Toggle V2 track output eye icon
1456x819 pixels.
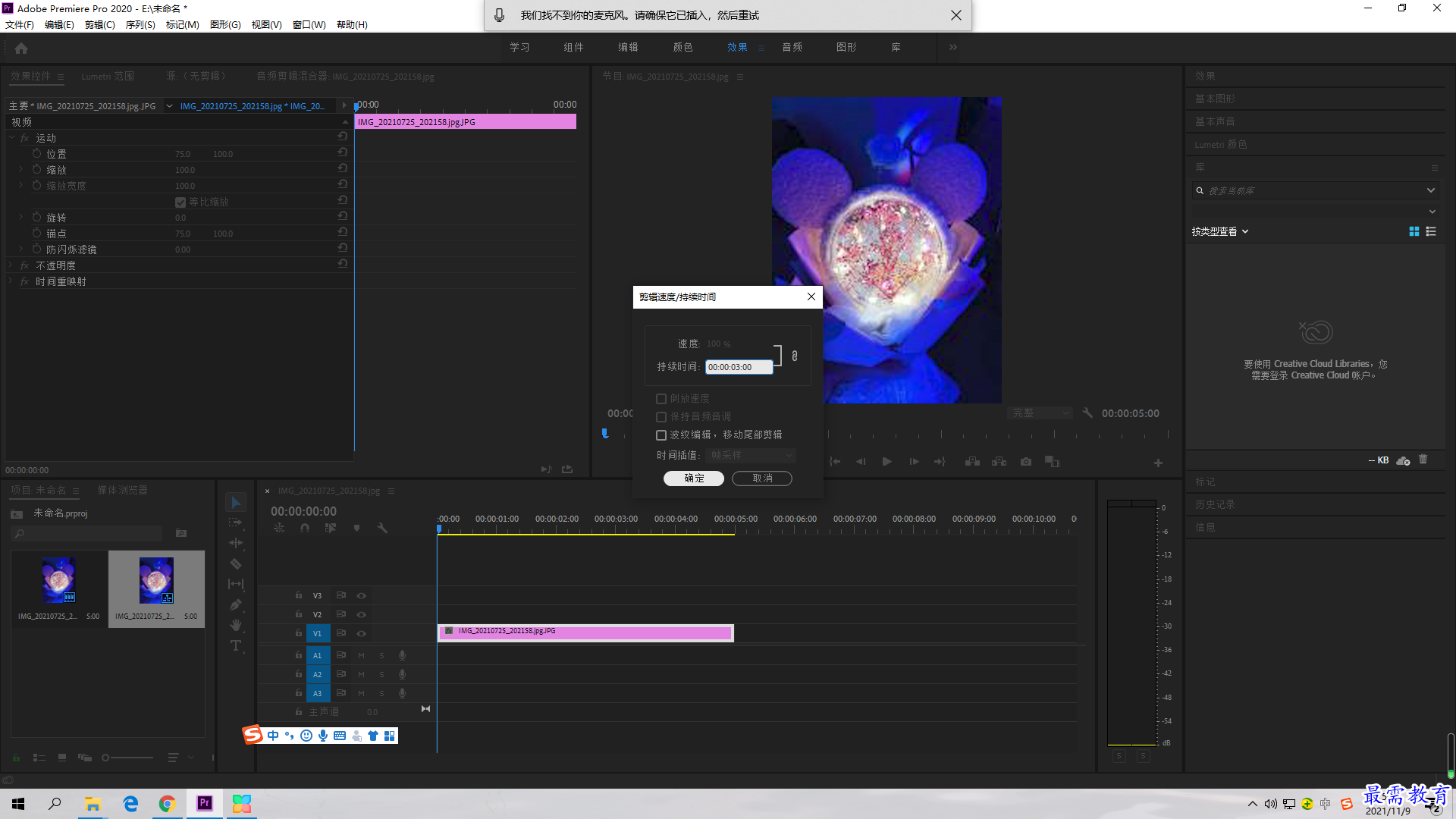[x=362, y=614]
